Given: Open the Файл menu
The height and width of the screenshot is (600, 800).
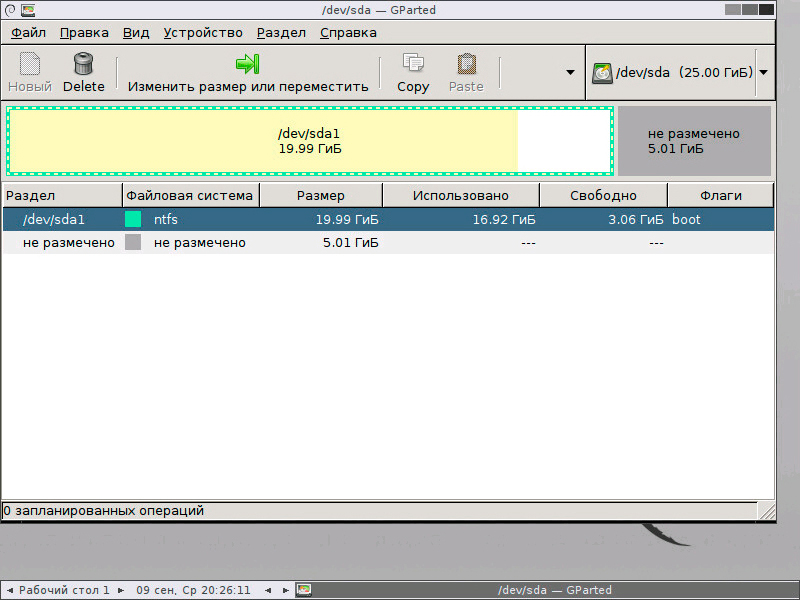Looking at the screenshot, I should pos(29,33).
